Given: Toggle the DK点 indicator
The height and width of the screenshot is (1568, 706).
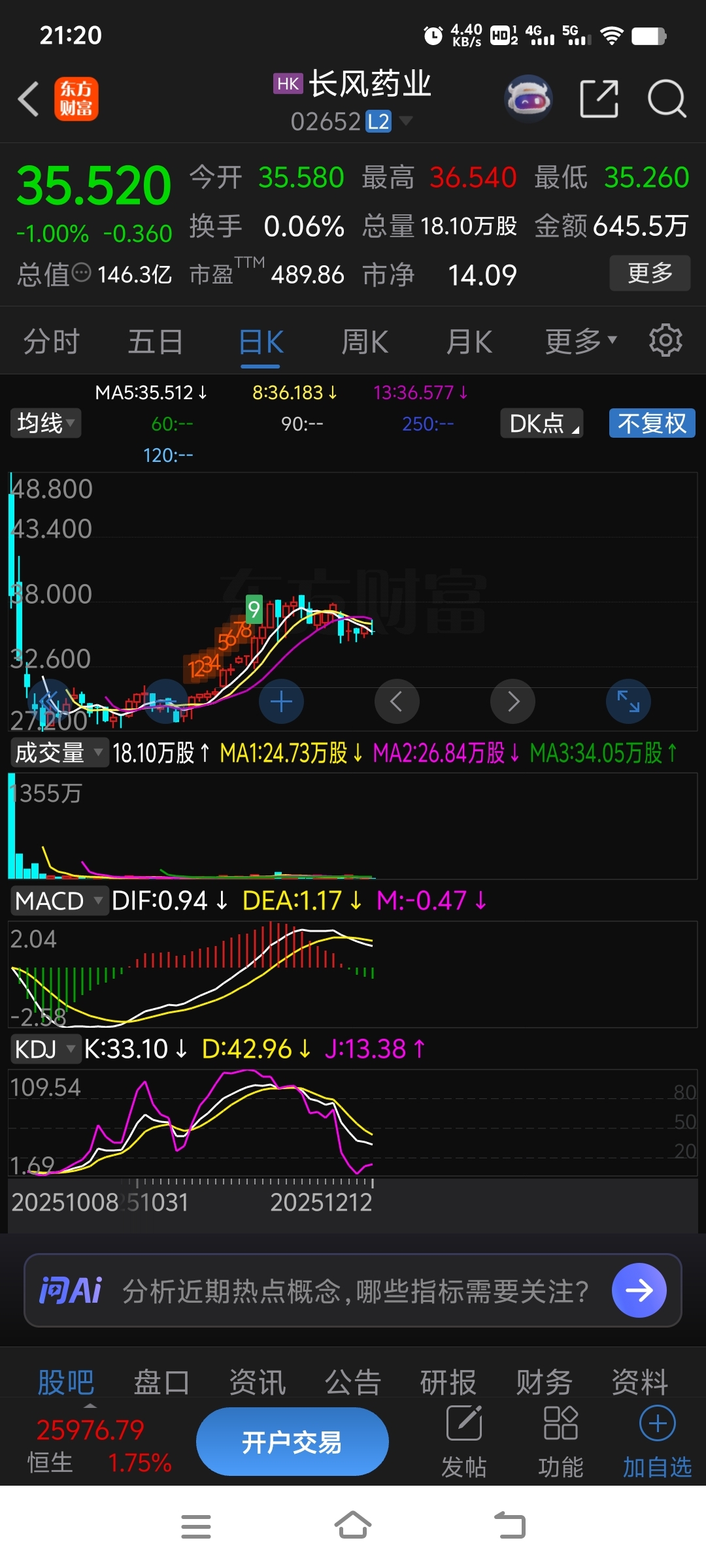Looking at the screenshot, I should [541, 423].
